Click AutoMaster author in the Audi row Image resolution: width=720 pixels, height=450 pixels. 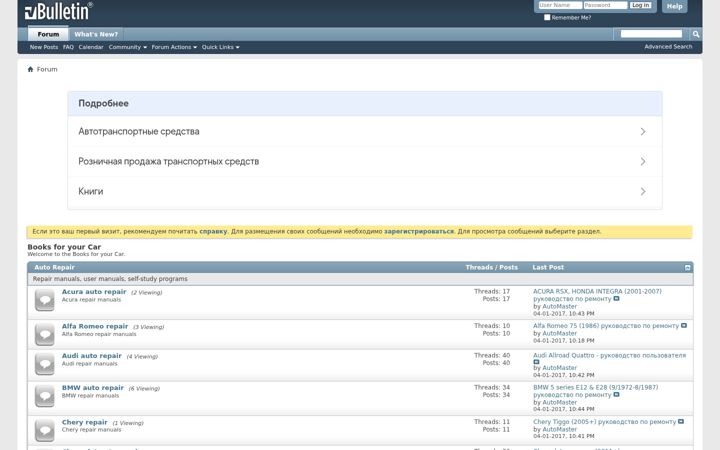pos(559,368)
